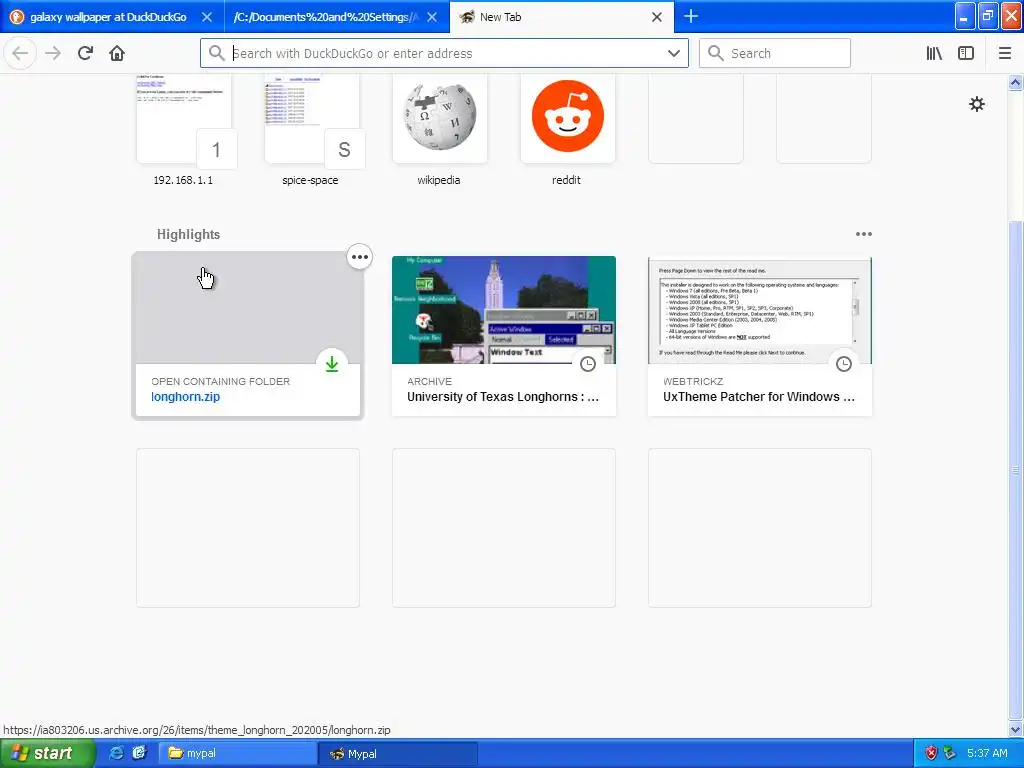1024x768 pixels.
Task: Click history clock icon on WebTrickz card
Action: [844, 364]
